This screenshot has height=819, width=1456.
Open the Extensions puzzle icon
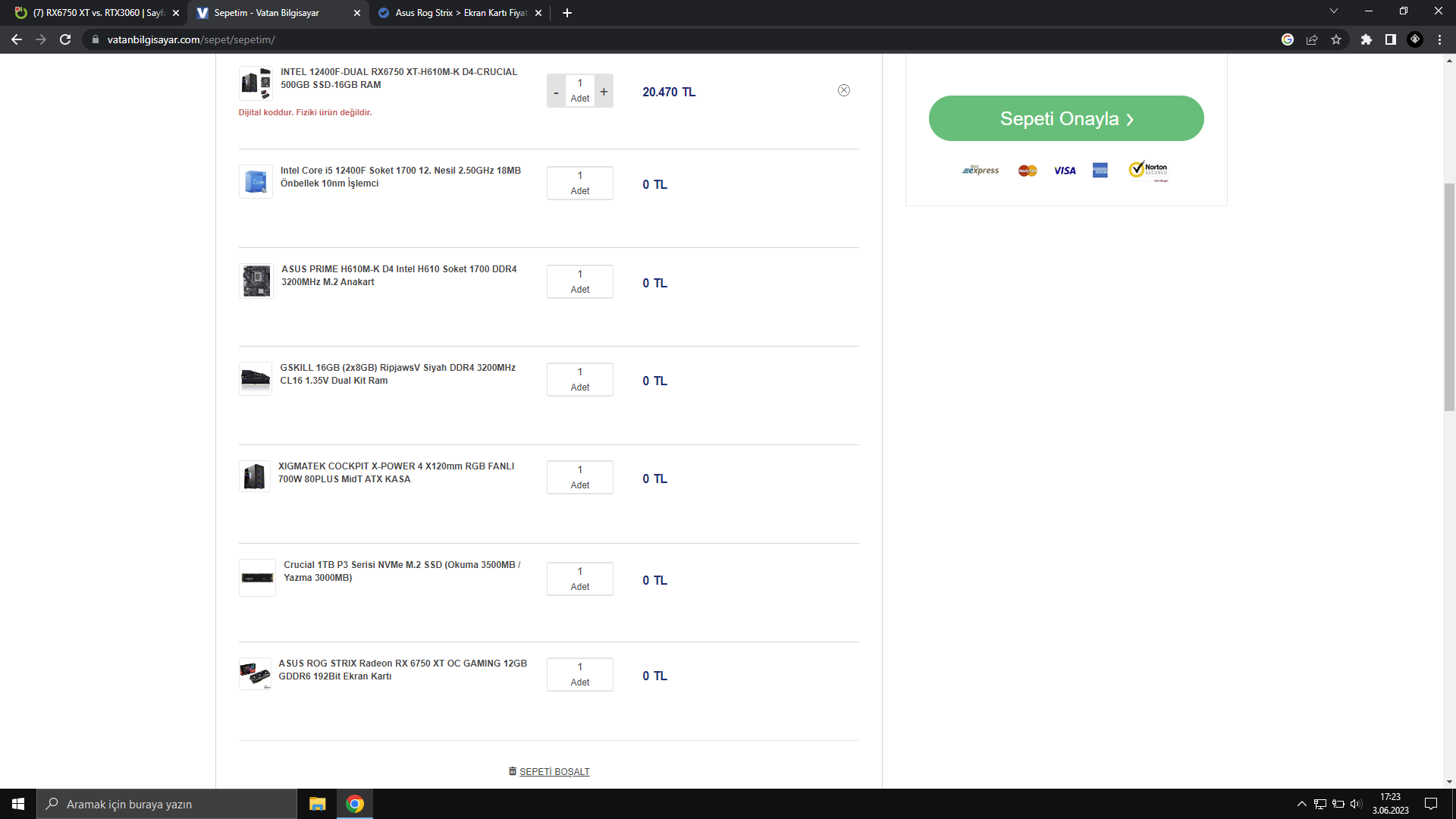(1367, 39)
